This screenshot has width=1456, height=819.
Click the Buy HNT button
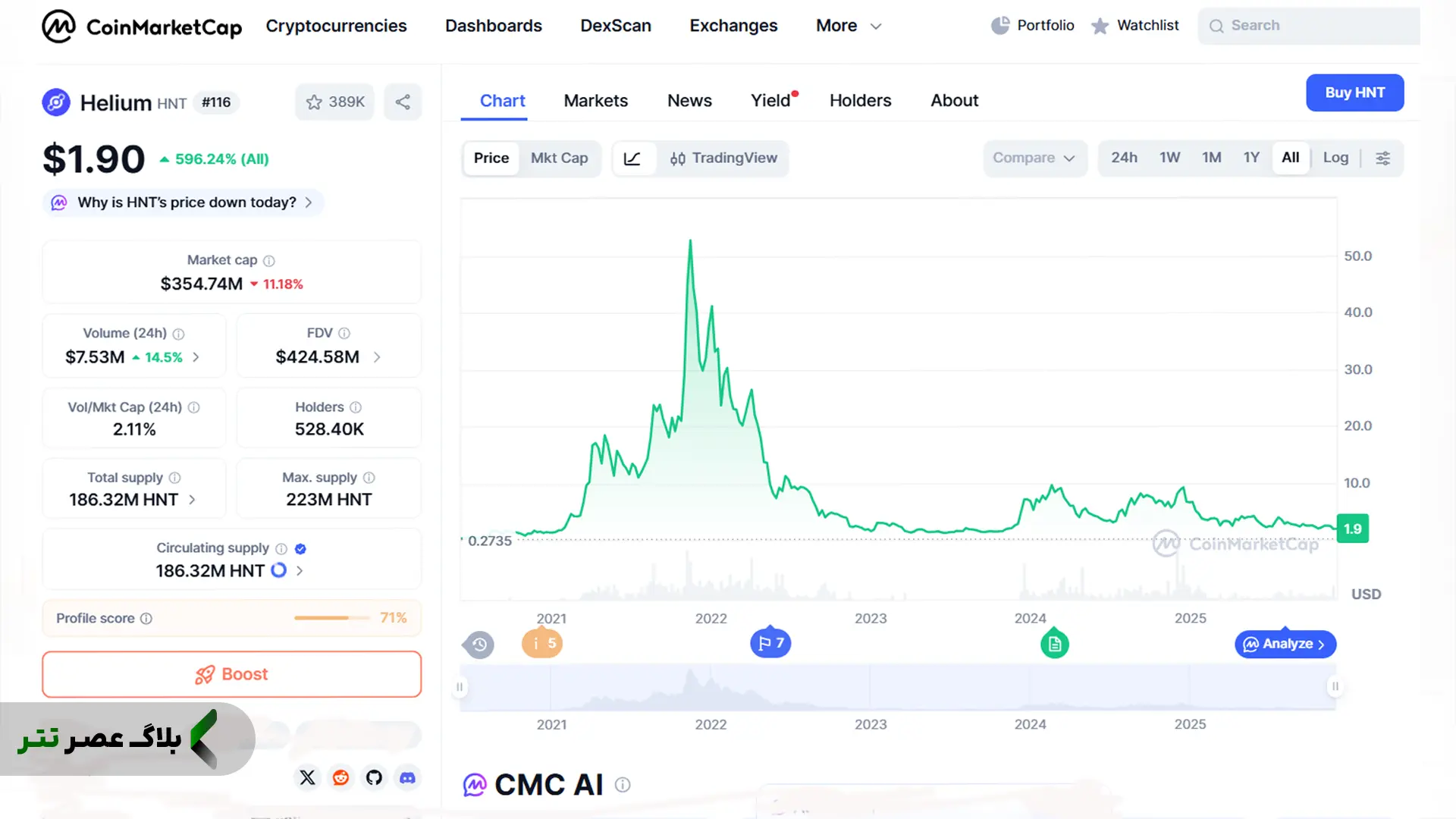[1354, 93]
